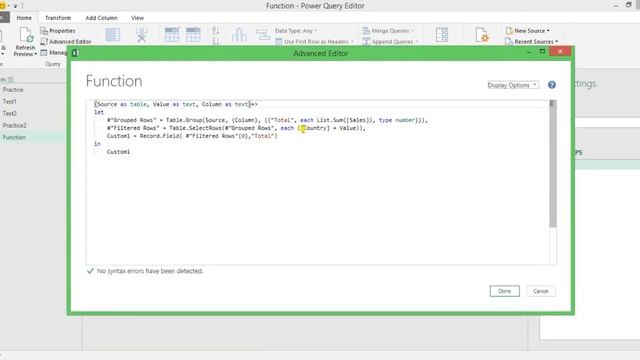Restore the Power Query Editor window
Image resolution: width=640 pixels, height=360 pixels.
[x=628, y=5]
